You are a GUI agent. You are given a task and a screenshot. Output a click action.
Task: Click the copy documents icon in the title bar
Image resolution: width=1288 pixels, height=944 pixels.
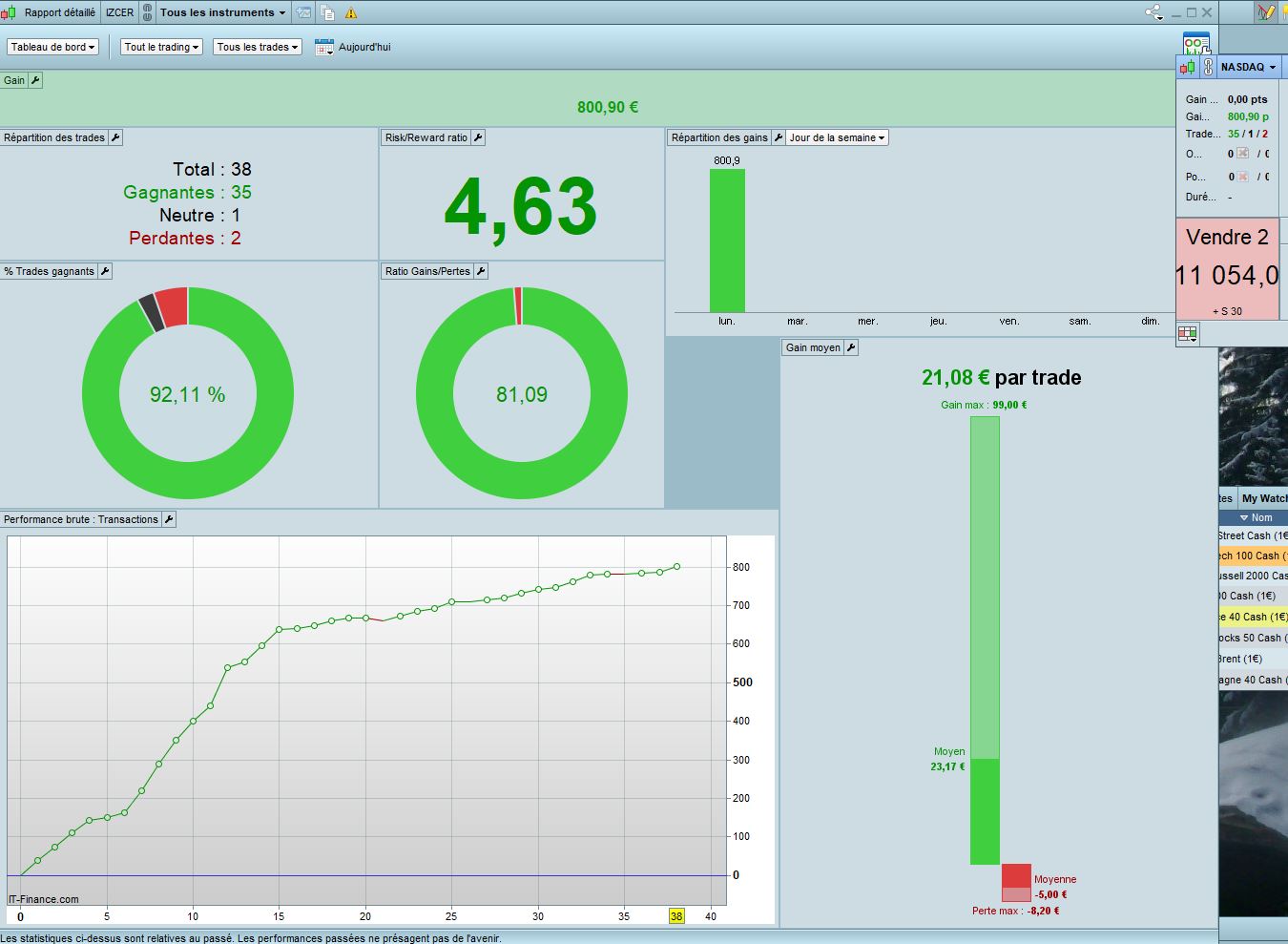[x=327, y=12]
